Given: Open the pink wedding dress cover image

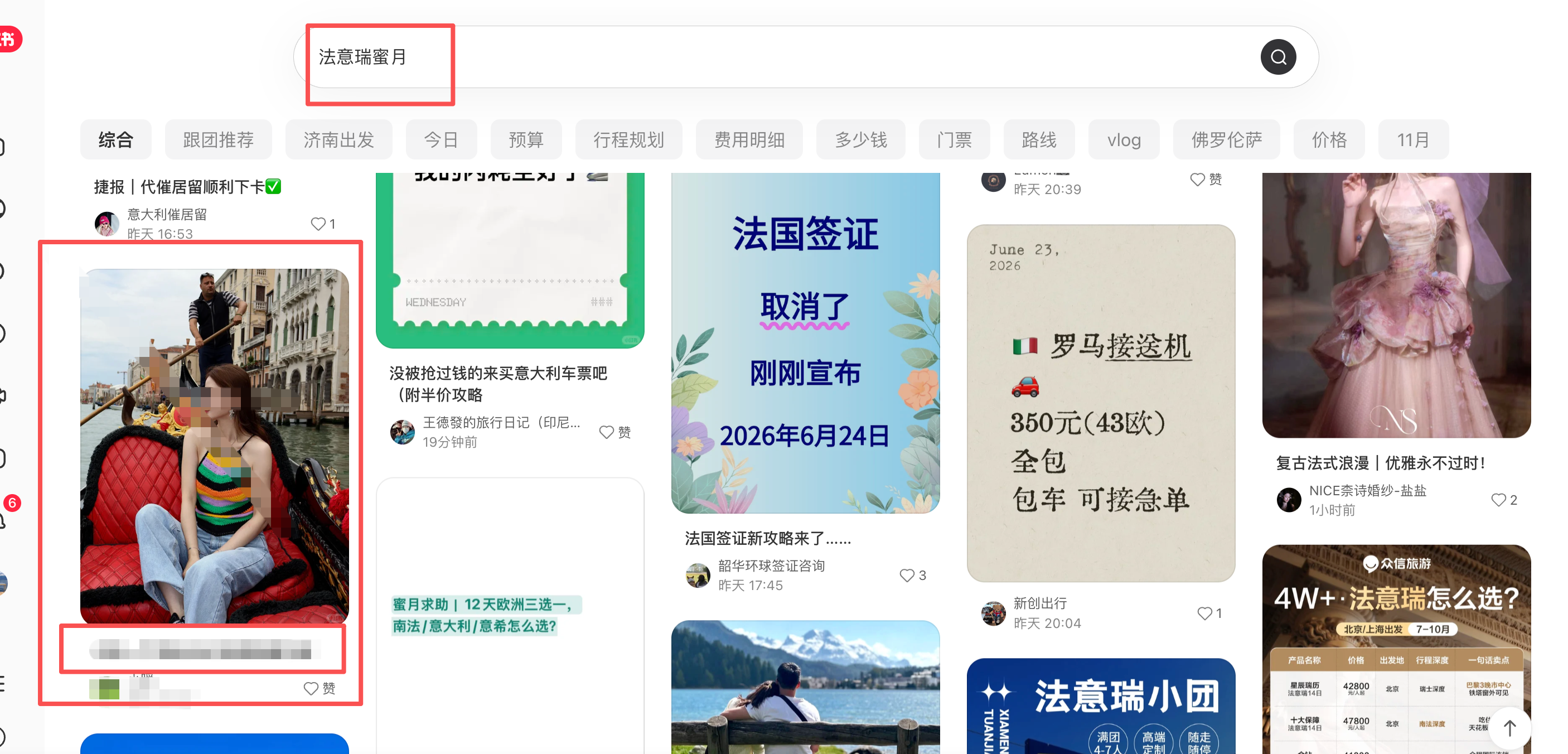Looking at the screenshot, I should (x=1396, y=305).
